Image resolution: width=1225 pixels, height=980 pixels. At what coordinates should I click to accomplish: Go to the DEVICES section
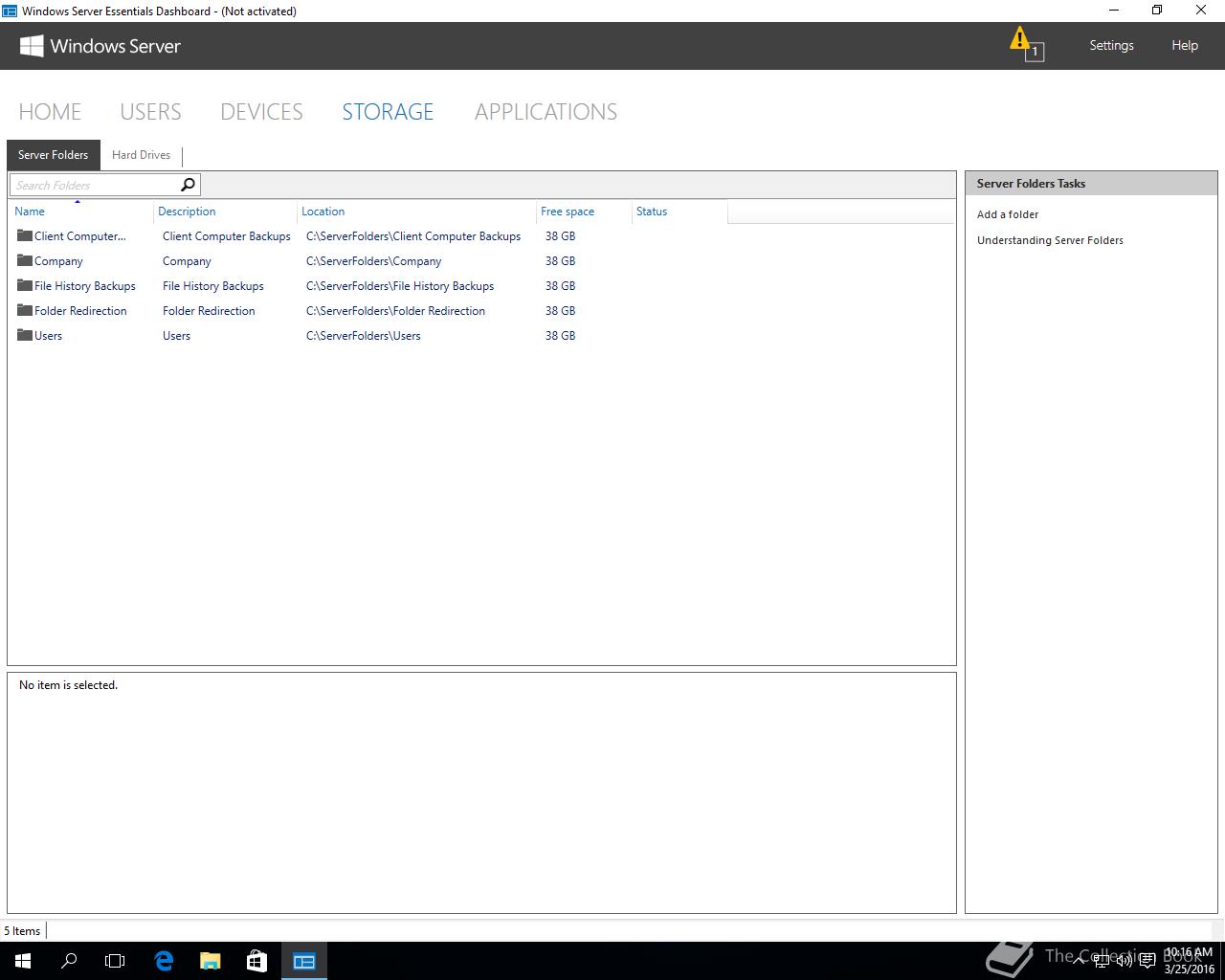[x=261, y=112]
